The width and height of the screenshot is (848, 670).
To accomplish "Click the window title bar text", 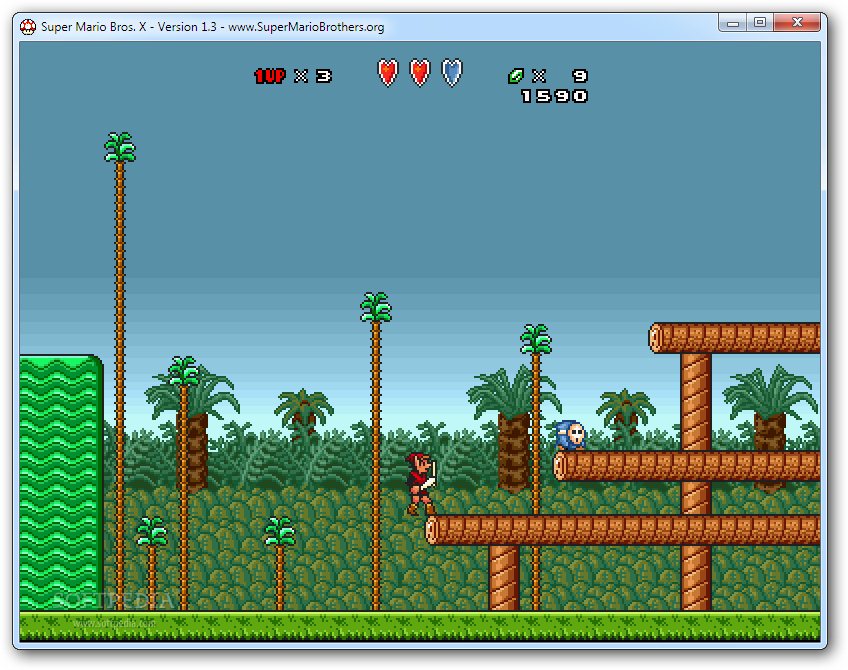I will [213, 26].
